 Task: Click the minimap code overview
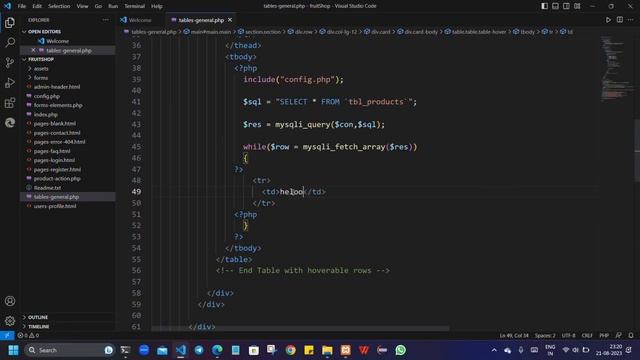pos(616,69)
